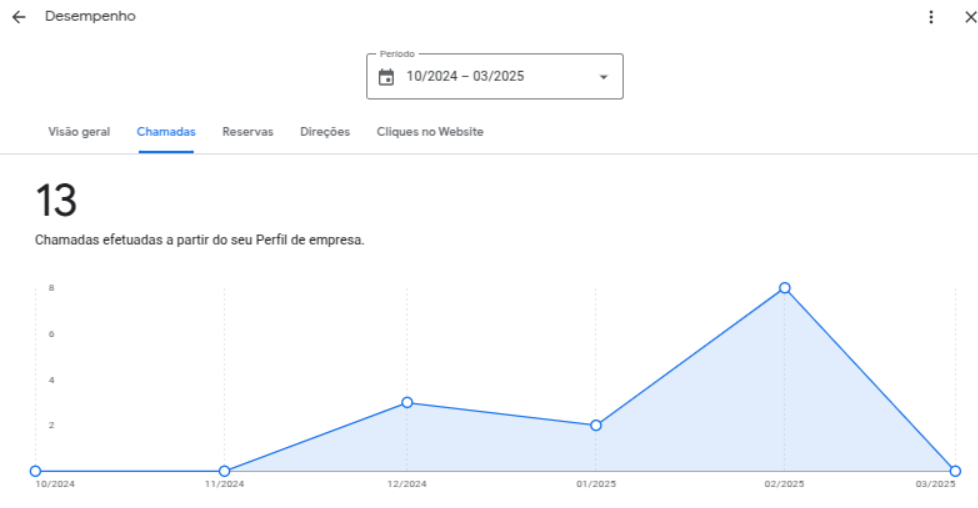This screenshot has width=978, height=508.
Task: Click the y-axis value 6
Action: [x=52, y=334]
